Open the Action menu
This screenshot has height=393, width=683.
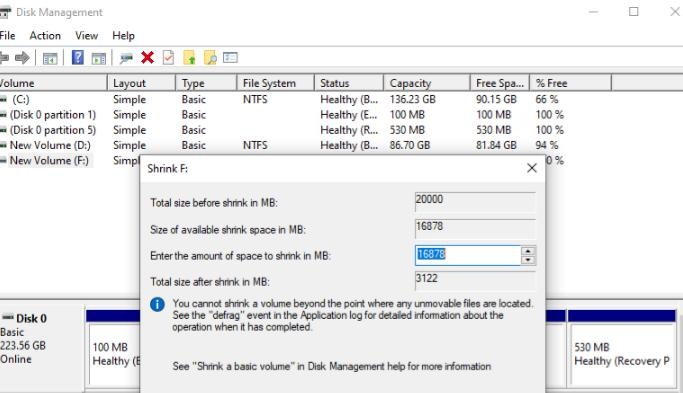point(45,36)
